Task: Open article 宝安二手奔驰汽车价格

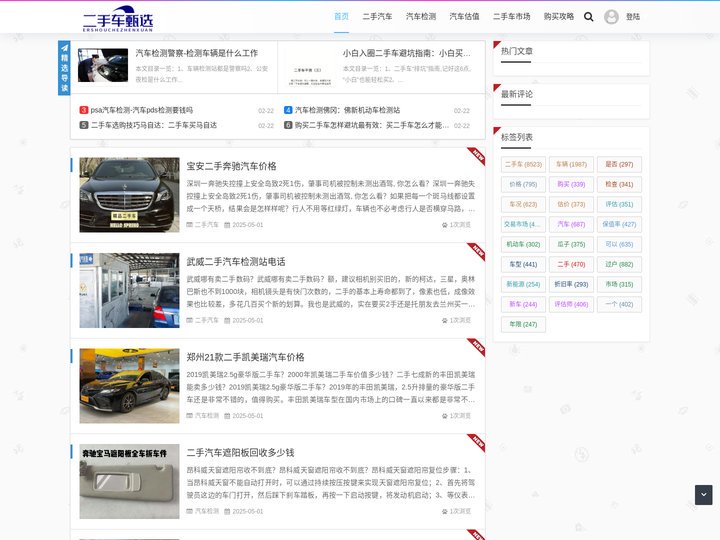Action: [x=231, y=166]
